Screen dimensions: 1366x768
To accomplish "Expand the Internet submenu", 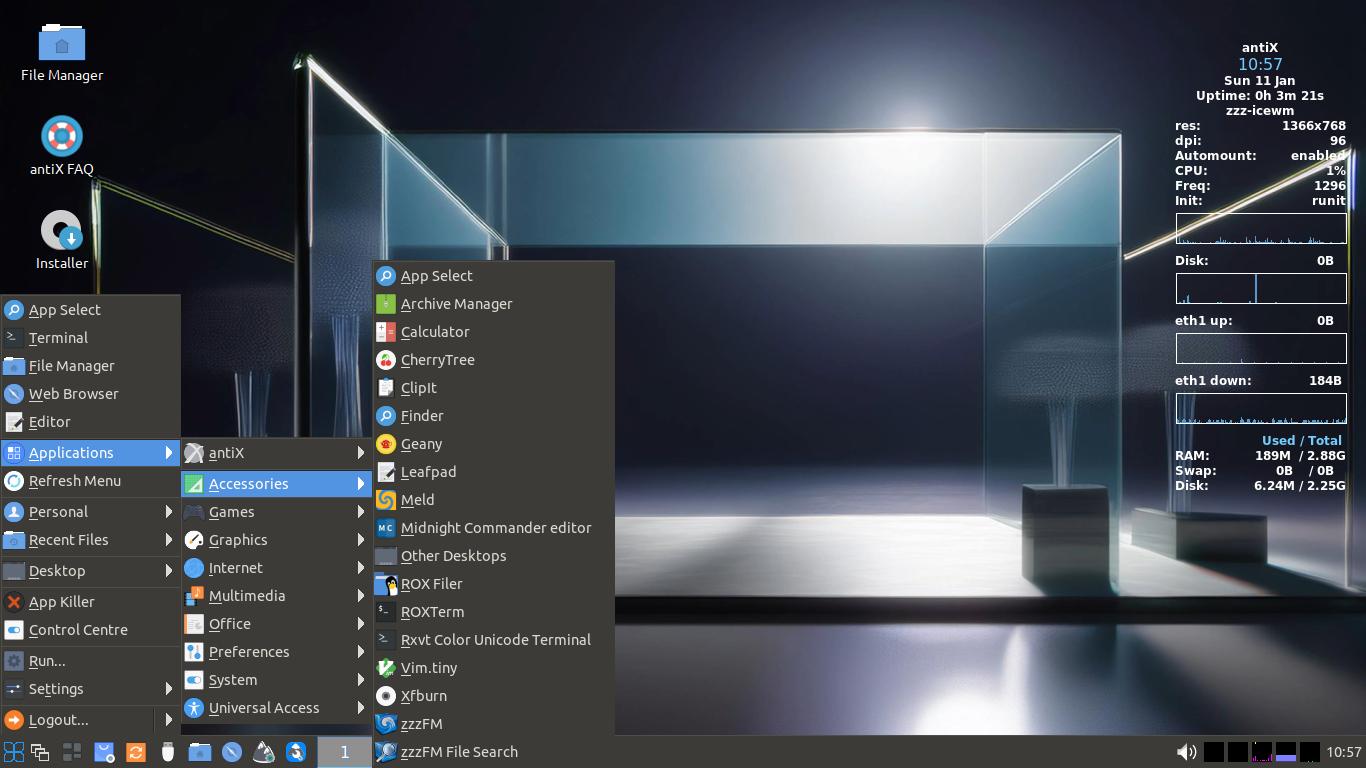I will point(234,567).
